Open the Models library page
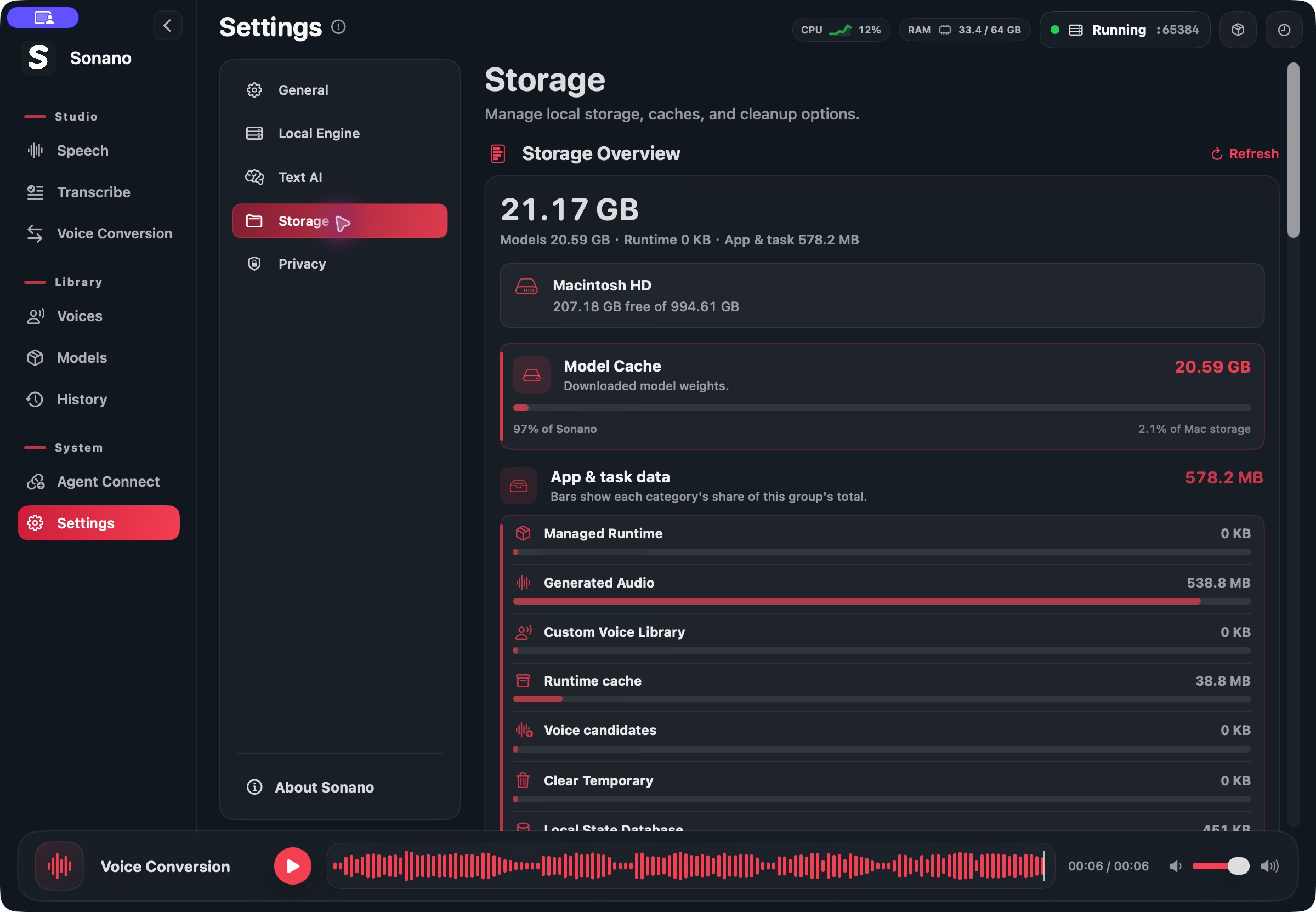Image resolution: width=1316 pixels, height=912 pixels. [x=98, y=358]
